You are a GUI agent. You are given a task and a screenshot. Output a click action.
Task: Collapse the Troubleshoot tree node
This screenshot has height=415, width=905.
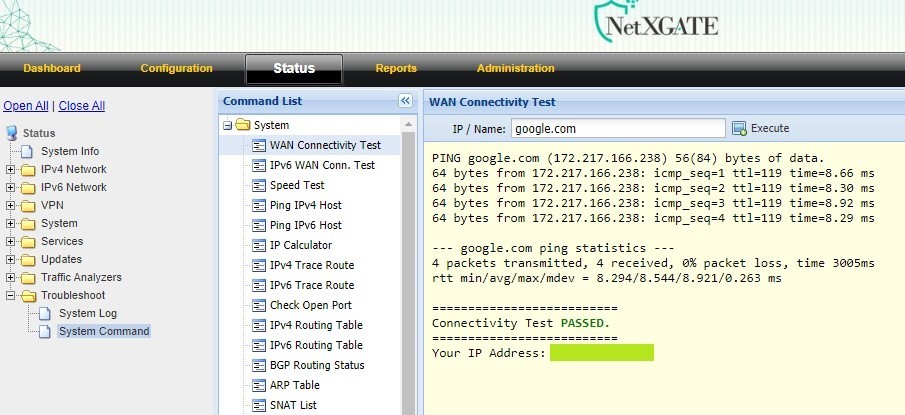[x=11, y=295]
